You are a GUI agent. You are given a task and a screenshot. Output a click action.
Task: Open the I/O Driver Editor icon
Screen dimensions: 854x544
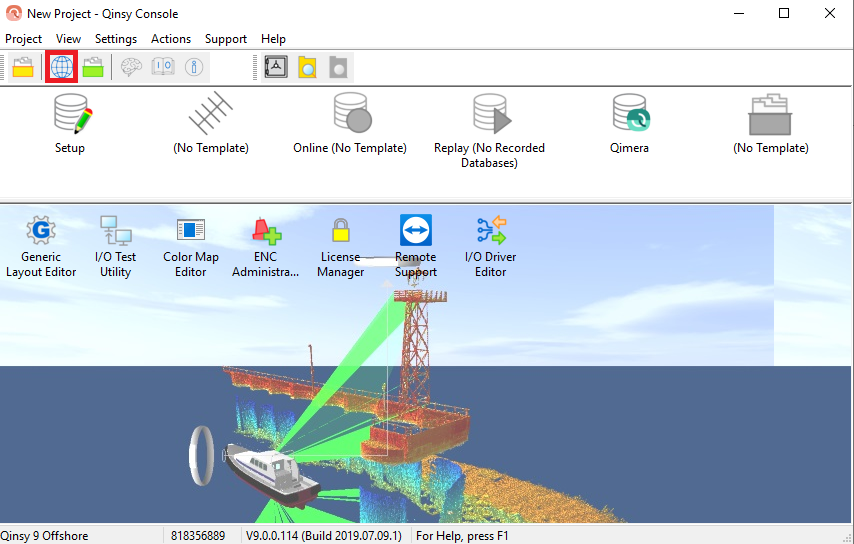pyautogui.click(x=491, y=230)
